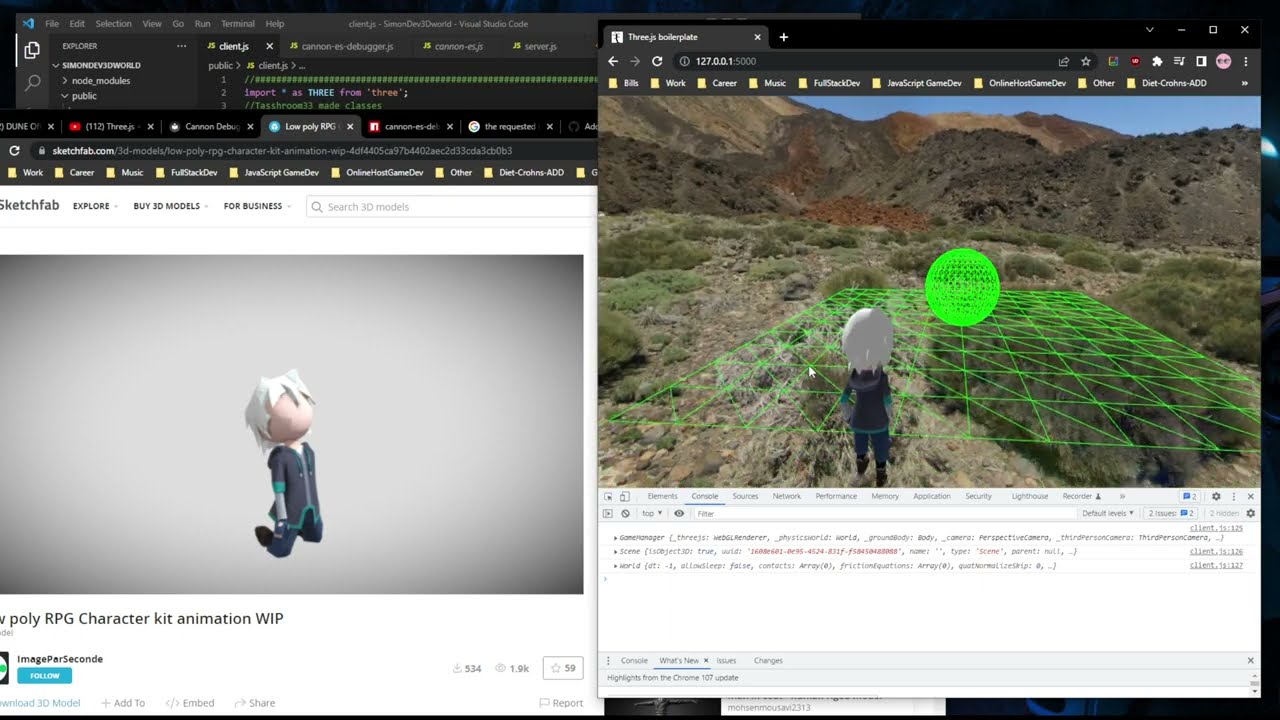Close the client.js editor tab

click(x=269, y=46)
